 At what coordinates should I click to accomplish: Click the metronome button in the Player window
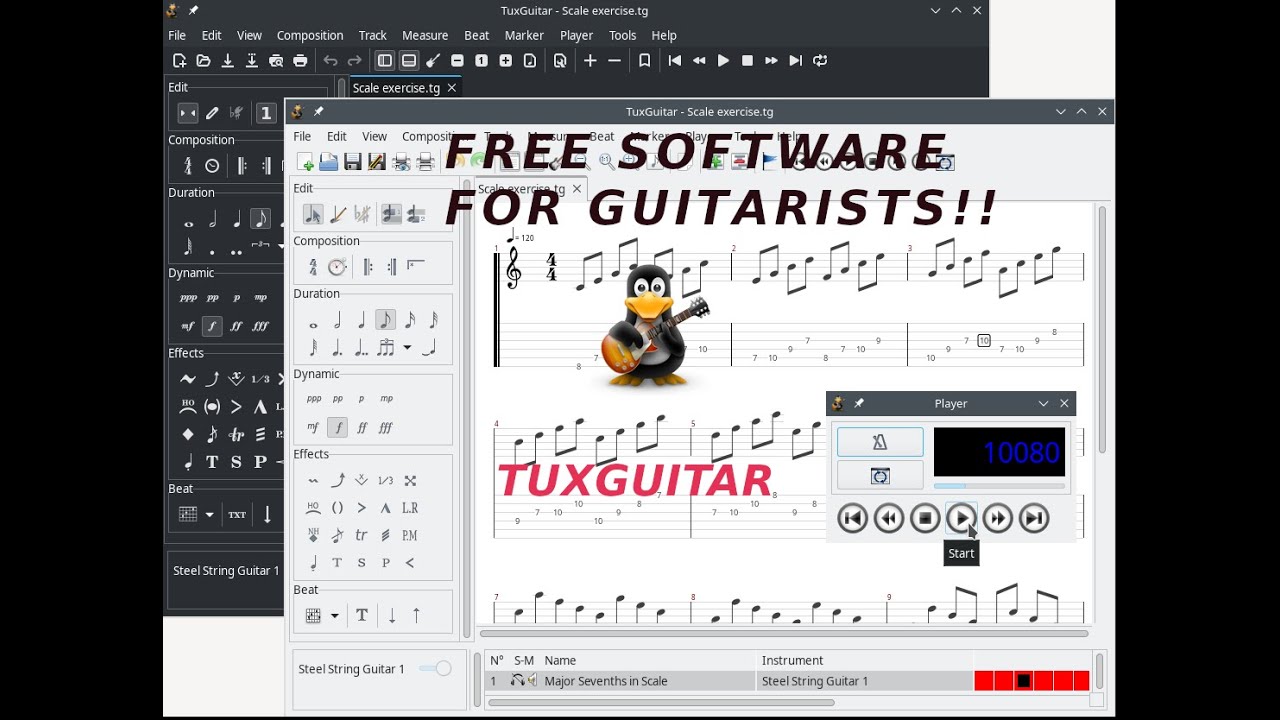[880, 442]
